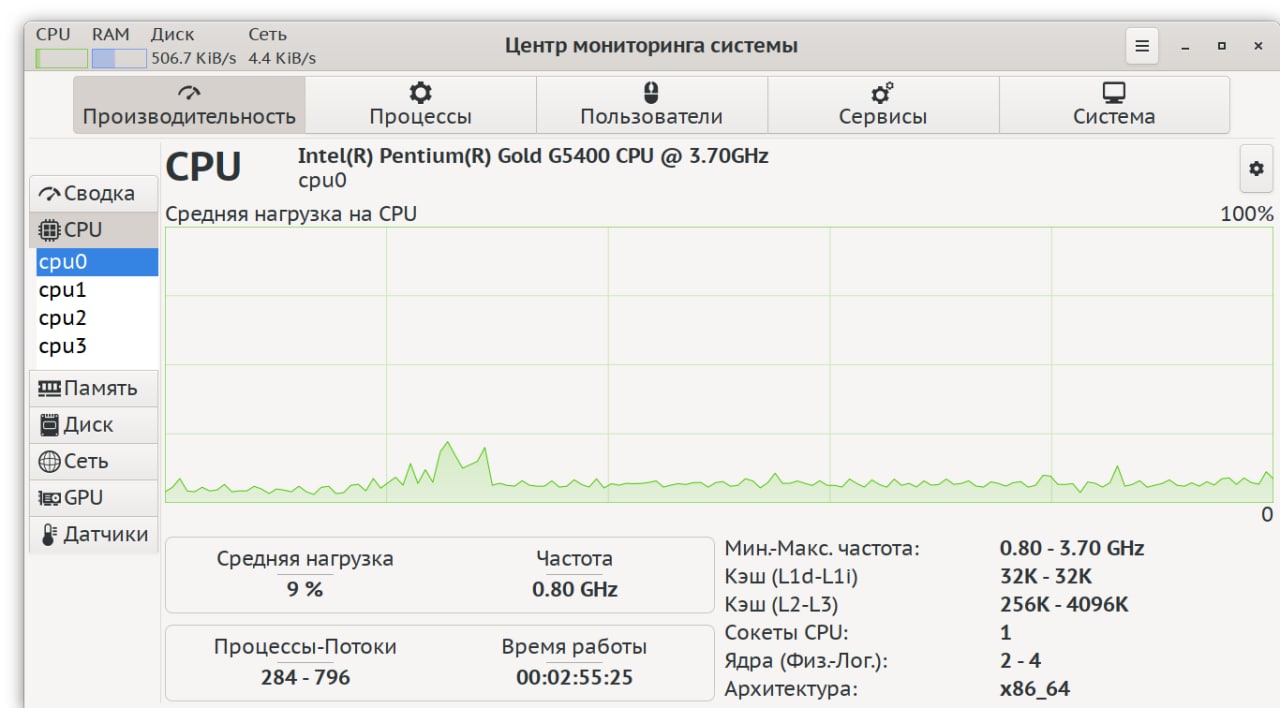The image size is (1280, 708).
Task: Open the Сервисы tab
Action: pos(882,105)
